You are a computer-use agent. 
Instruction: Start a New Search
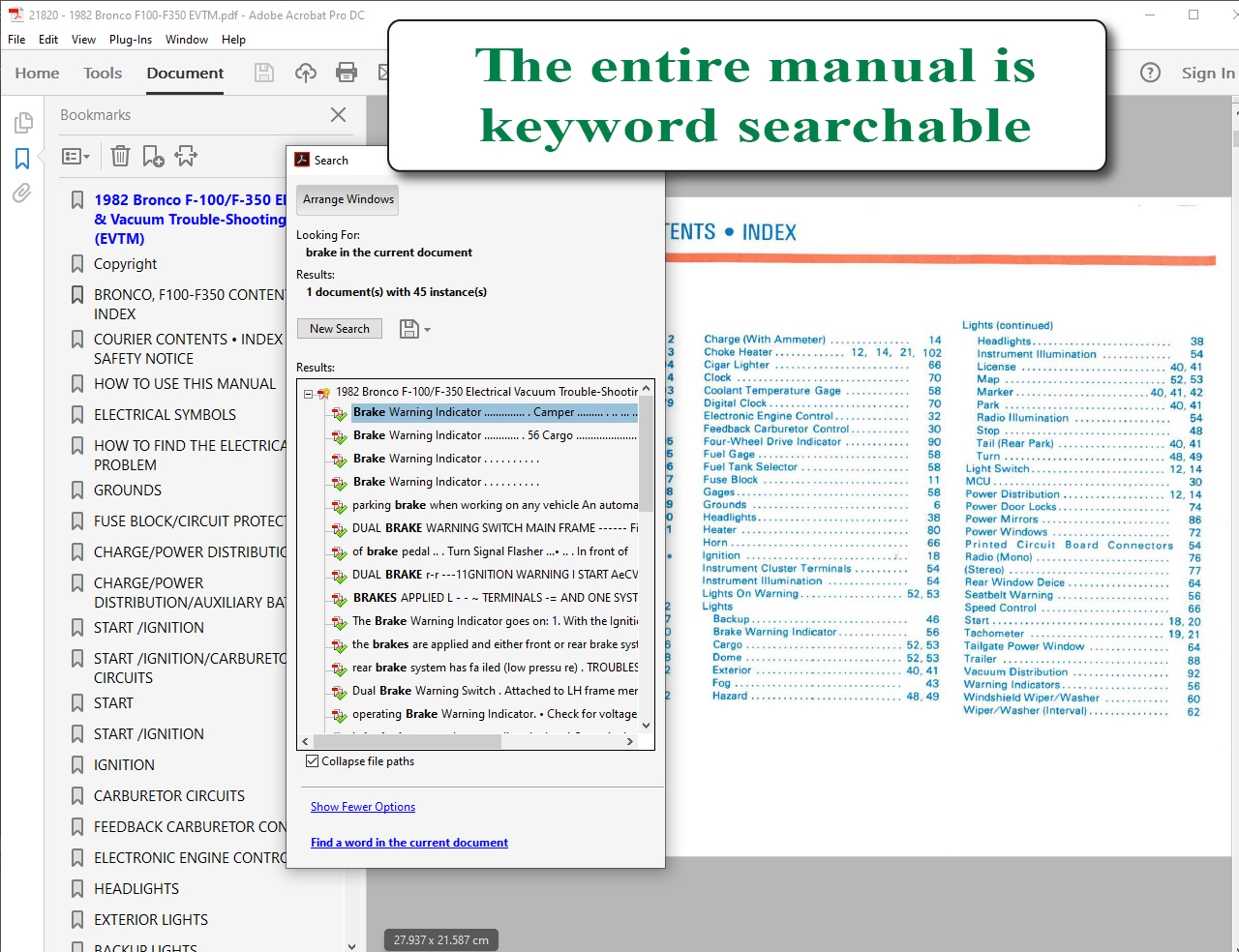(340, 329)
